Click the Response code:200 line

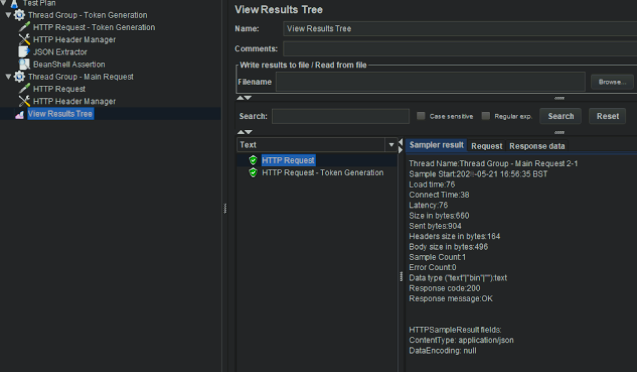click(x=444, y=288)
